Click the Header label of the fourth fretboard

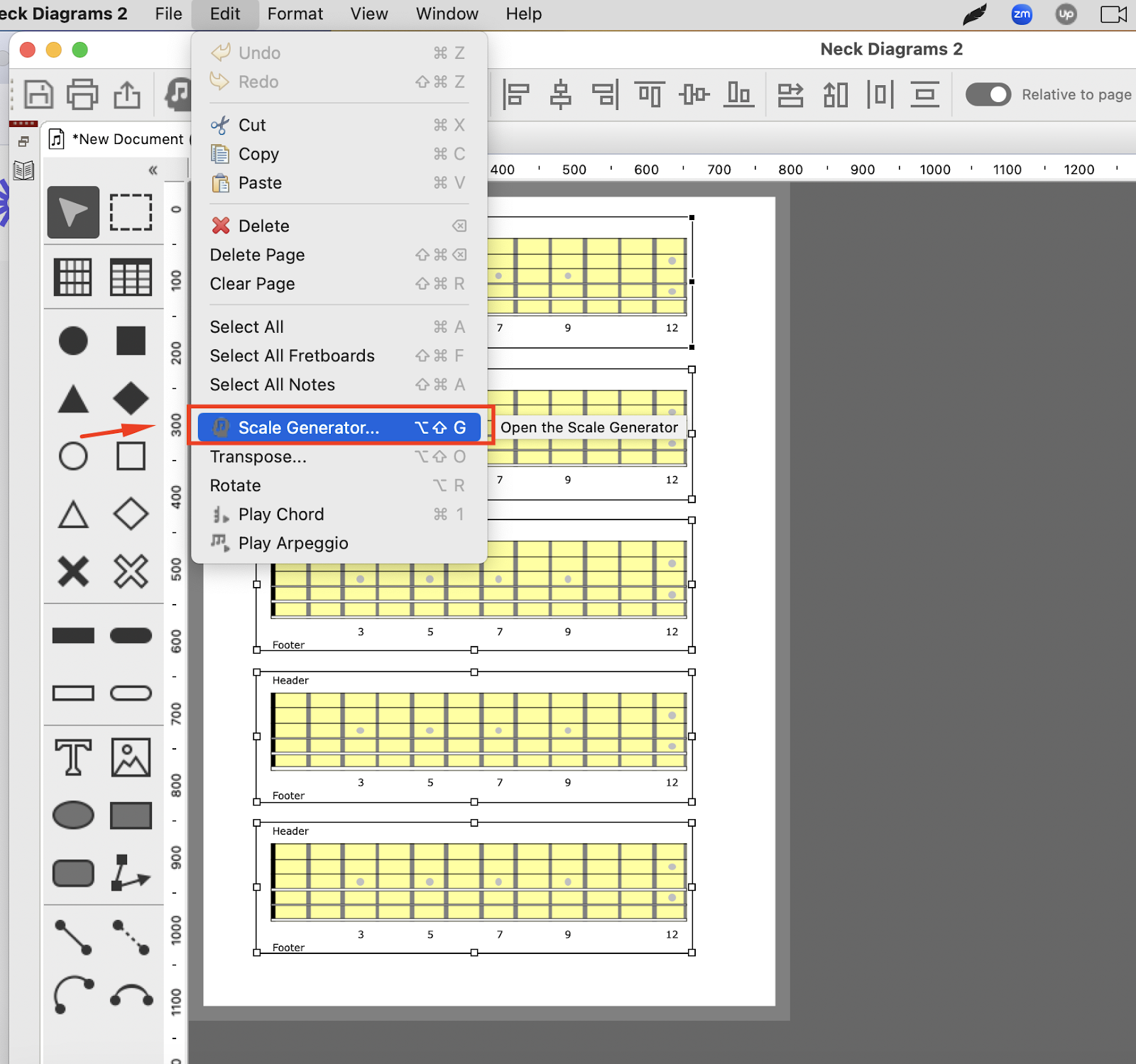pyautogui.click(x=290, y=680)
